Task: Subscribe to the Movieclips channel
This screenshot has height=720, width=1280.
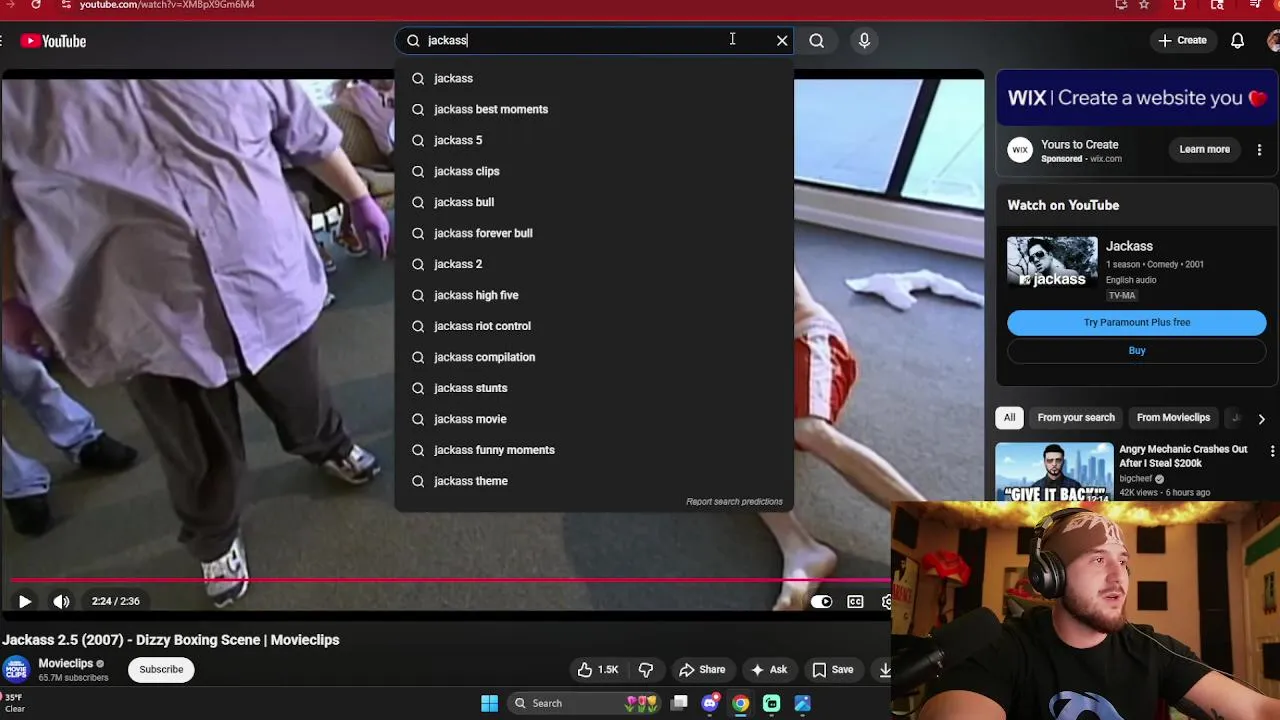Action: [x=161, y=670]
